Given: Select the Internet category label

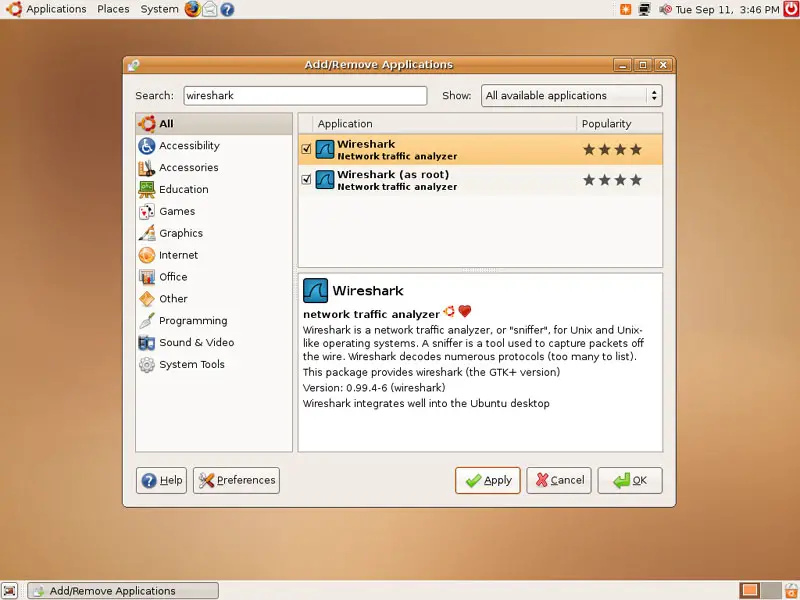Looking at the screenshot, I should (x=178, y=255).
